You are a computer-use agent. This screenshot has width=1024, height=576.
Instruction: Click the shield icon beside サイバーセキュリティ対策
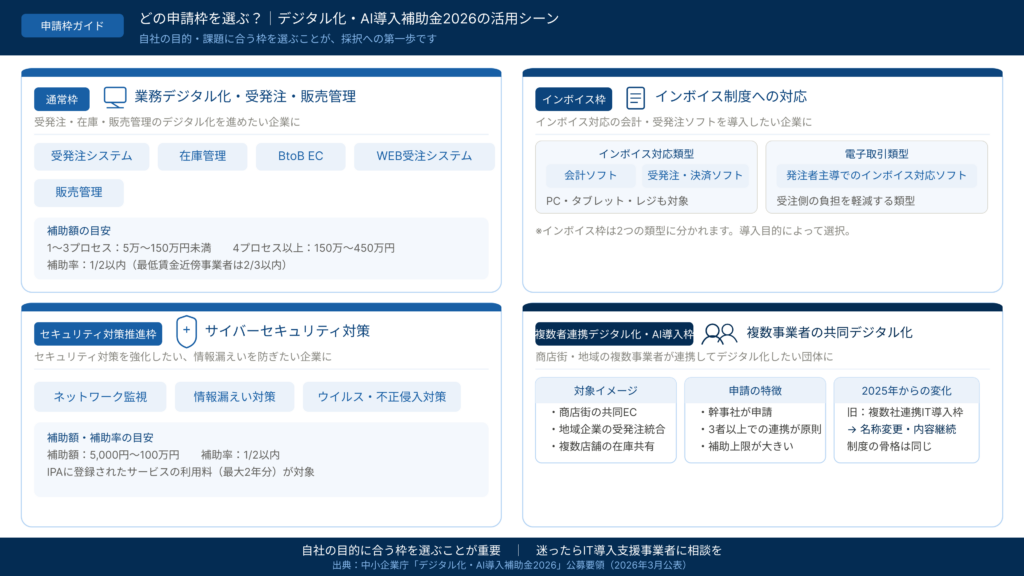click(186, 331)
